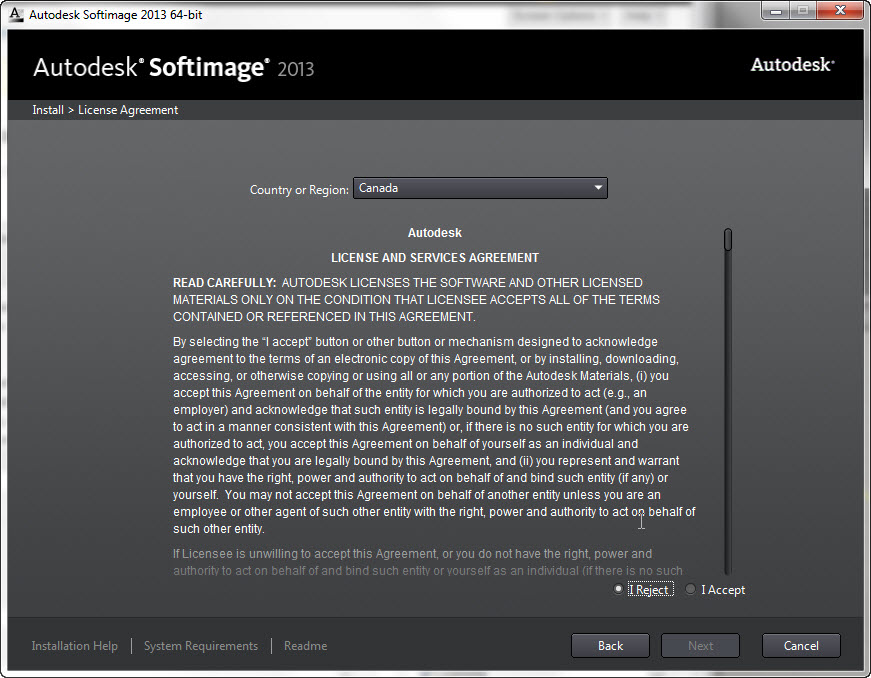The width and height of the screenshot is (871, 678).
Task: Open the Installation Help link
Action: pyautogui.click(x=74, y=646)
